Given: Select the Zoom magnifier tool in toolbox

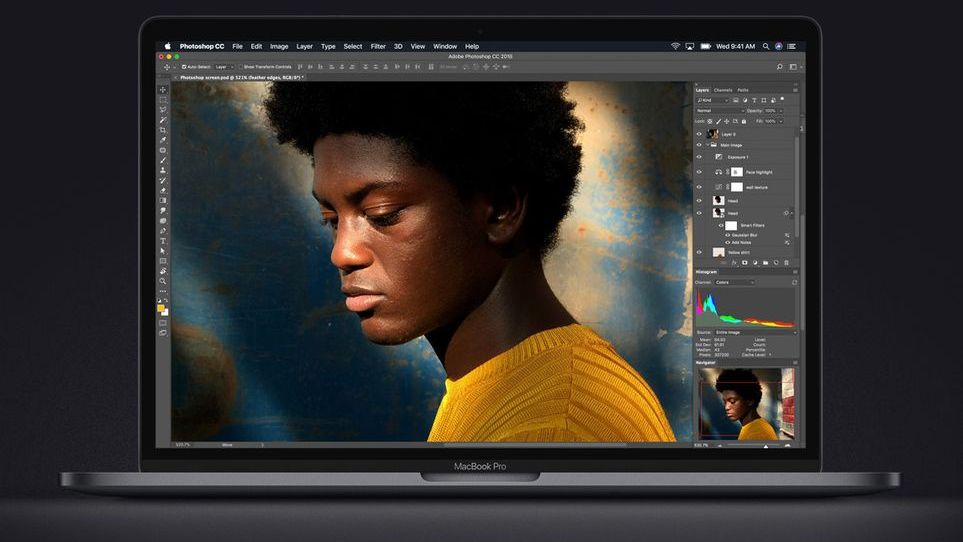Looking at the screenshot, I should tap(163, 281).
